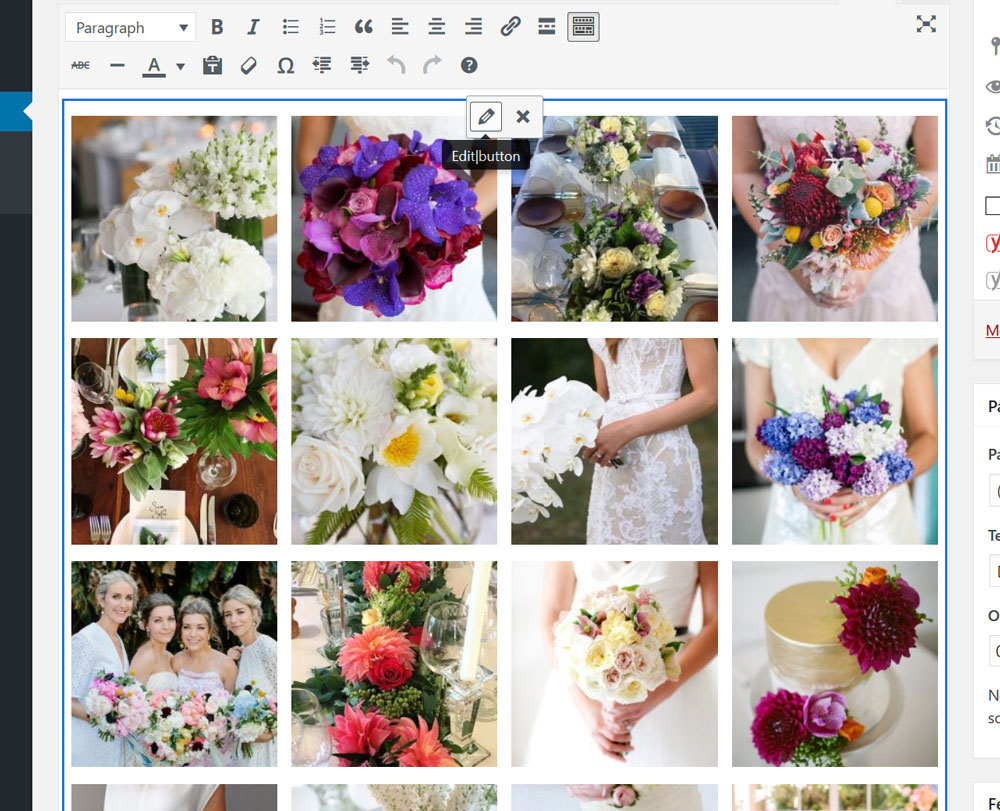Redo the last change
The image size is (1000, 811).
point(432,65)
